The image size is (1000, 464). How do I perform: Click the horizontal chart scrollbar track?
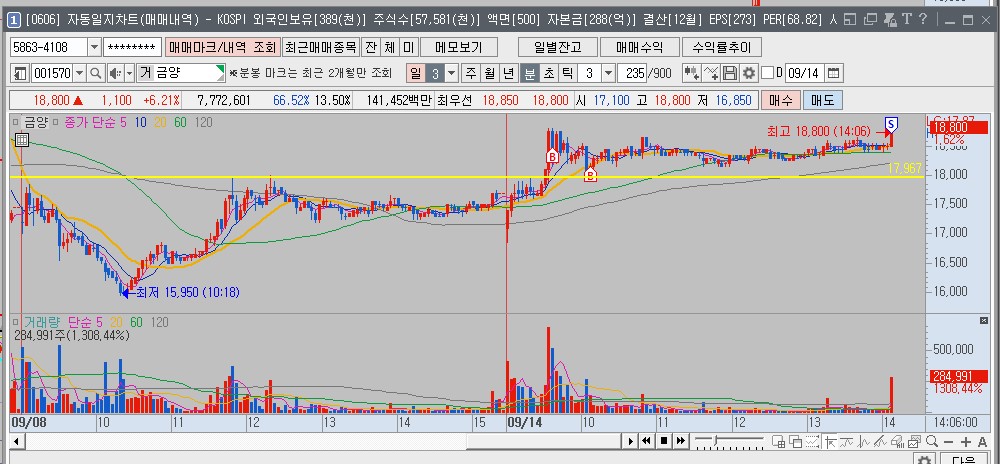[321, 441]
